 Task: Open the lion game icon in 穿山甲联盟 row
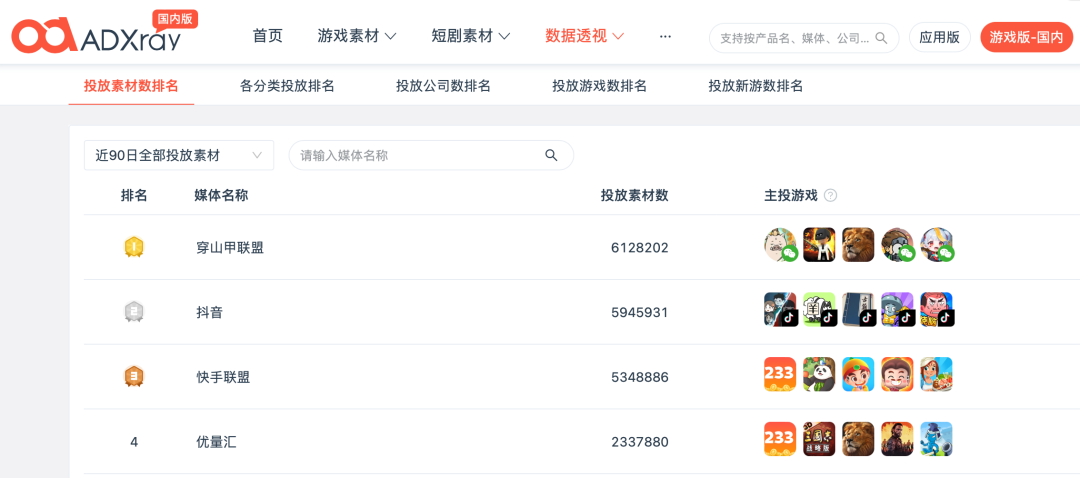coord(858,245)
